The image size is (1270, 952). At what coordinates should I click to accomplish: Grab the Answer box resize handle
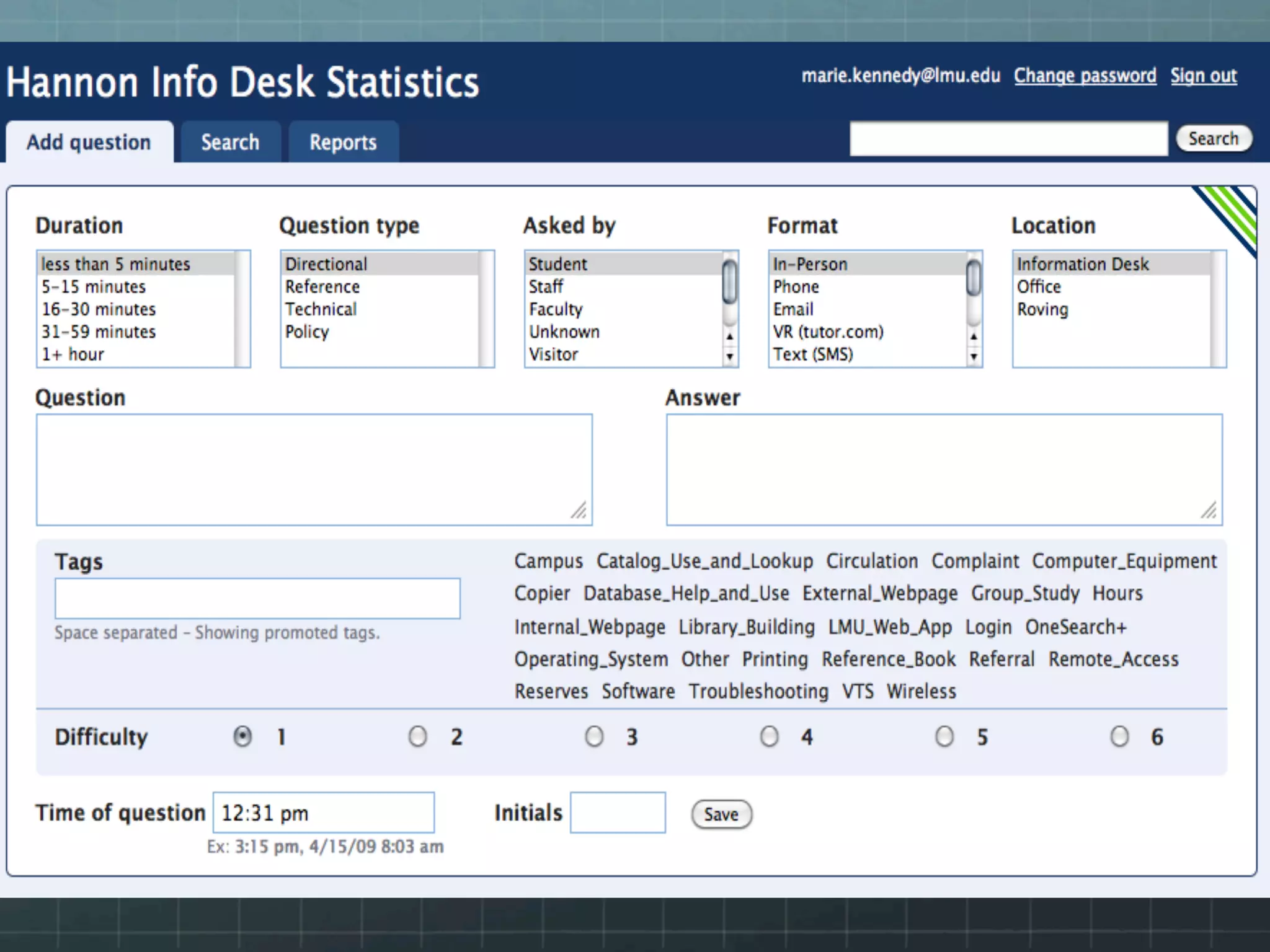(x=1209, y=511)
